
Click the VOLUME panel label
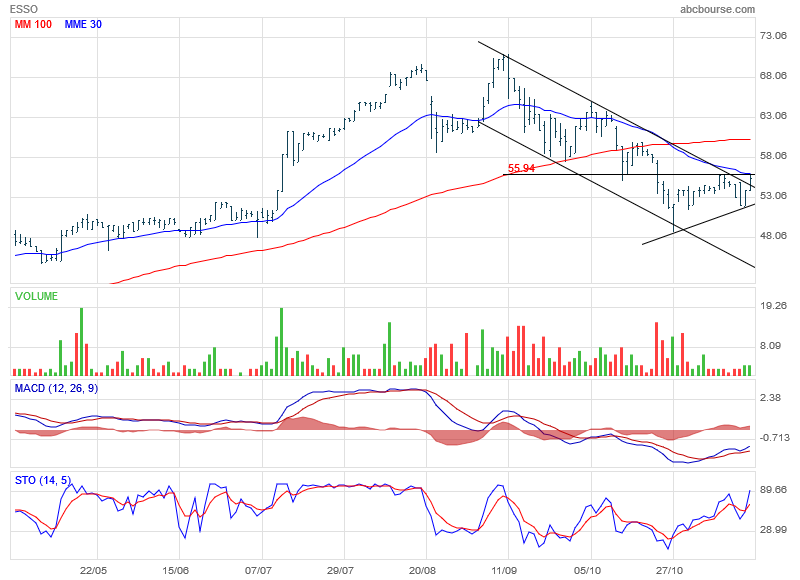point(36,296)
